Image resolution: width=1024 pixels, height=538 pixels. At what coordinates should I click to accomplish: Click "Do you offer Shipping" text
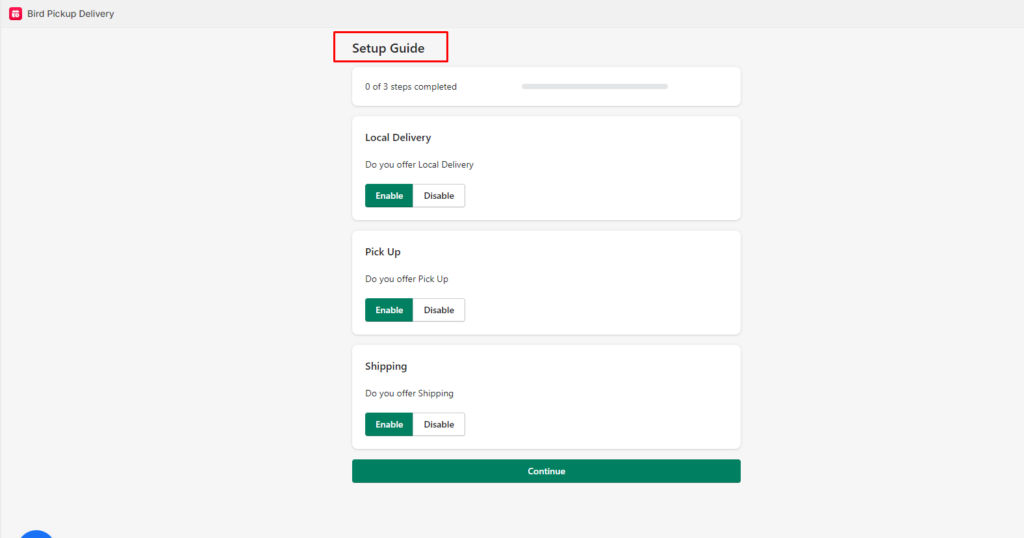tap(409, 394)
